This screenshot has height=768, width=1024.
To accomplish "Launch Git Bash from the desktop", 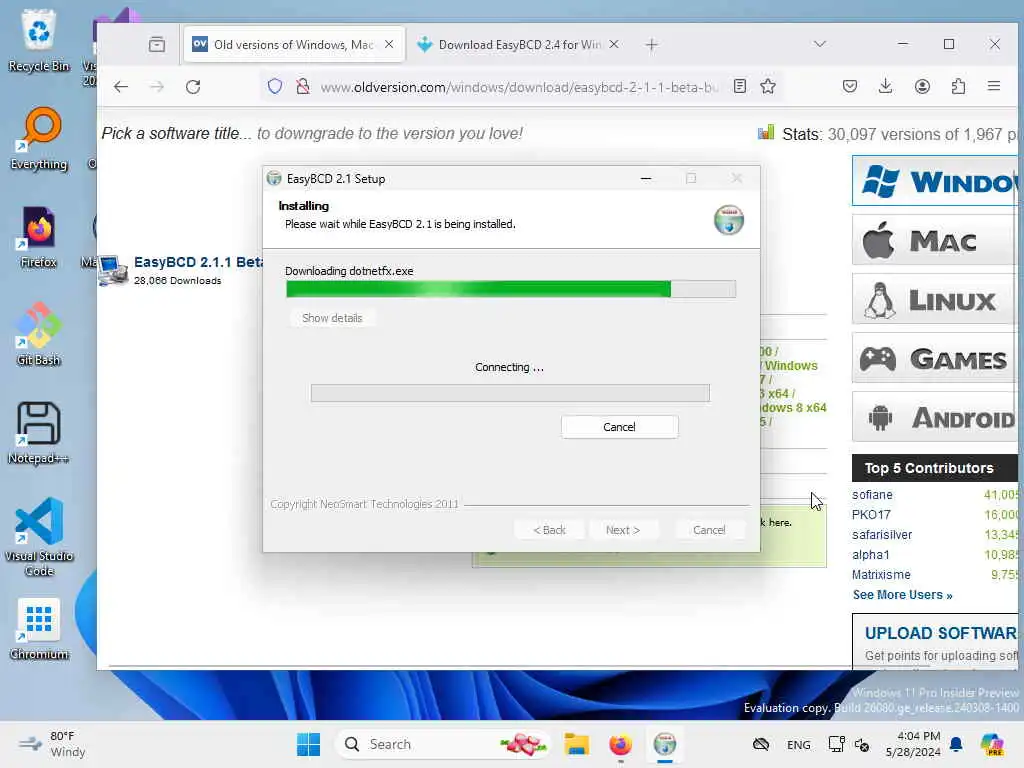I will click(39, 334).
